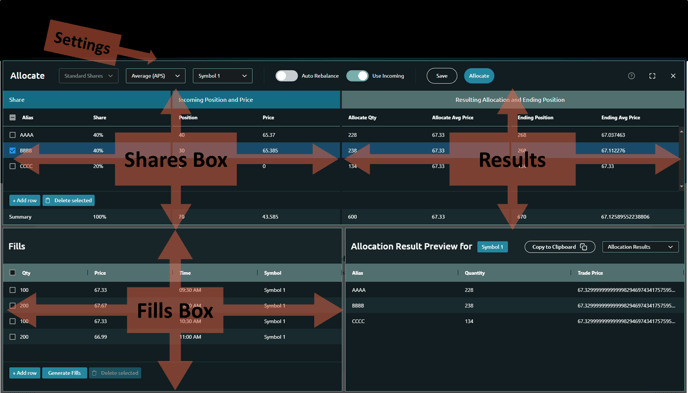Toggle select-all checkbox in Alias header

pos(12,118)
